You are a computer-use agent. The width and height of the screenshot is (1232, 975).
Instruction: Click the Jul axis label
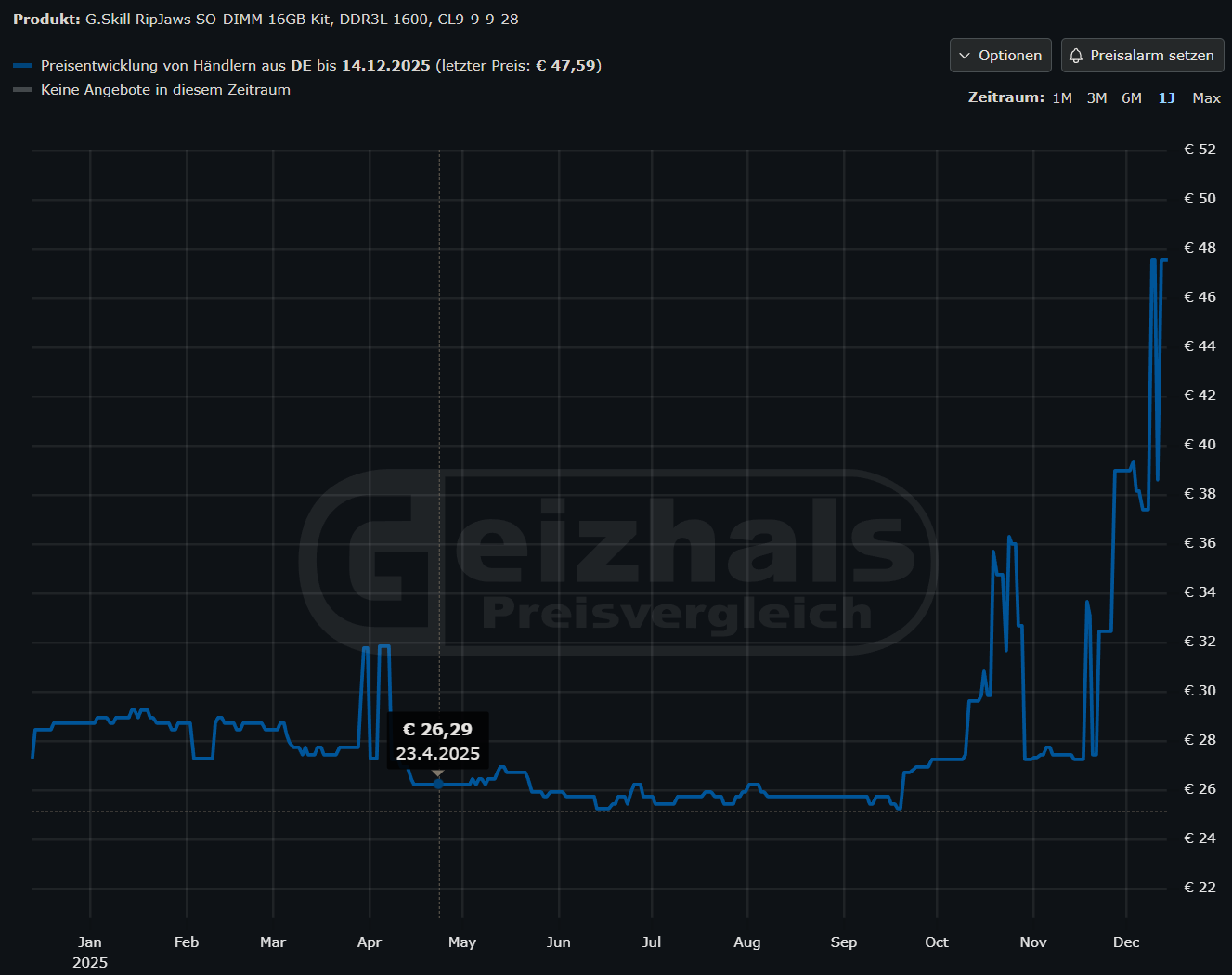click(x=652, y=942)
